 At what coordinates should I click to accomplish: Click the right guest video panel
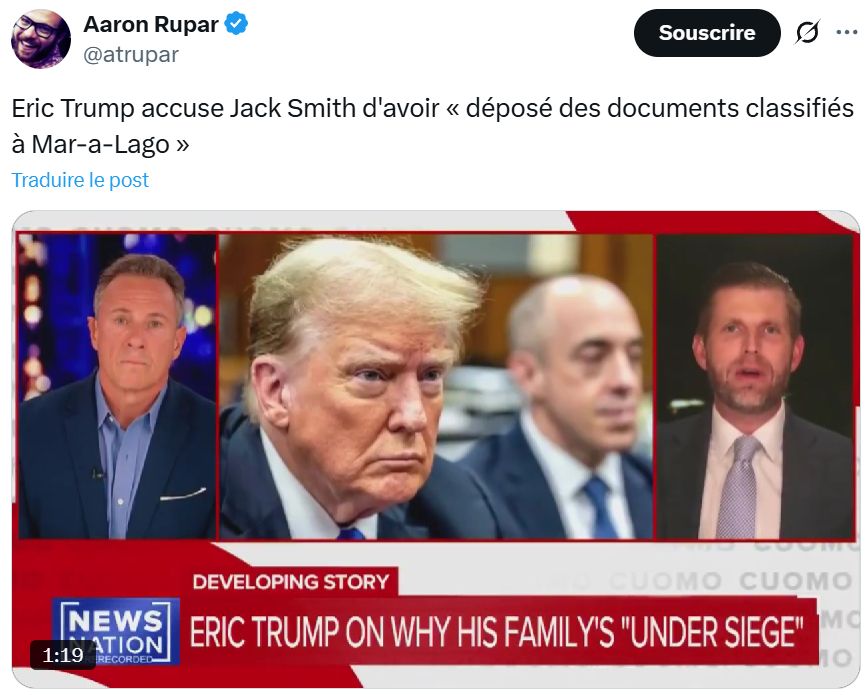click(755, 386)
